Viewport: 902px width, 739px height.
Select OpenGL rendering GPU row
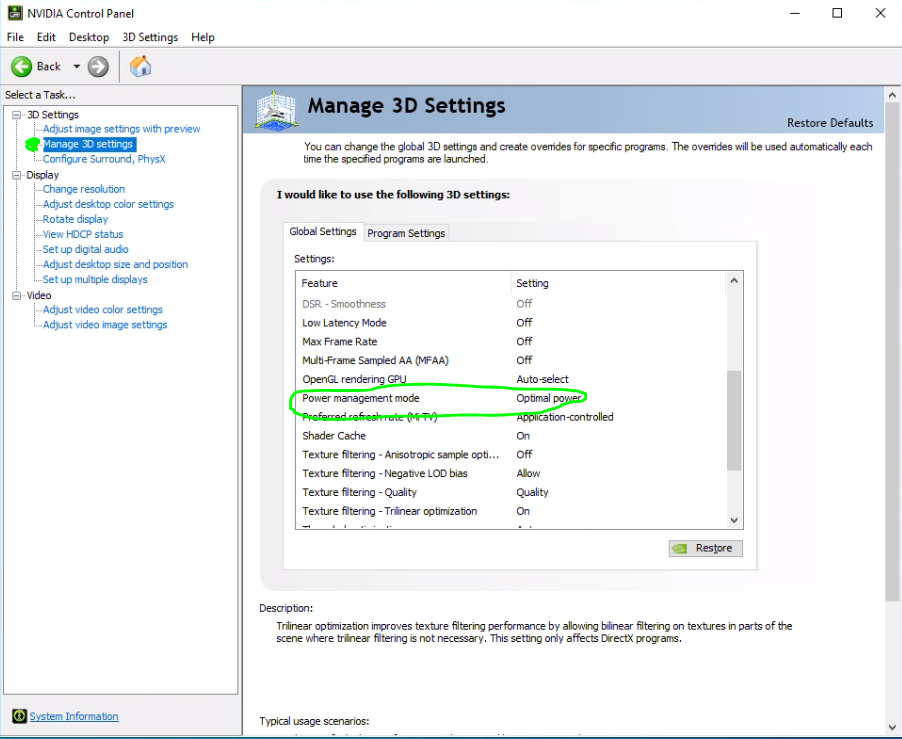pos(512,380)
